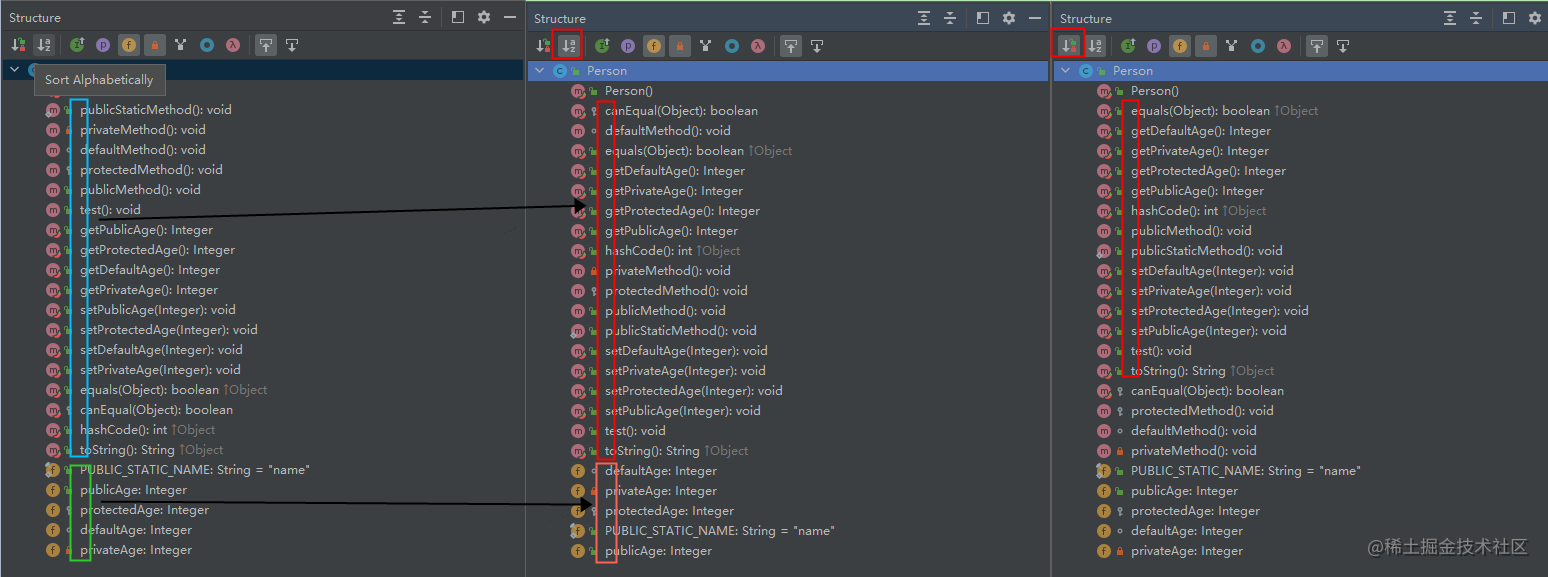Viewport: 1548px width, 577px height.
Task: Toggle Show Lambdas icon in left Structure panel
Action: [x=232, y=44]
